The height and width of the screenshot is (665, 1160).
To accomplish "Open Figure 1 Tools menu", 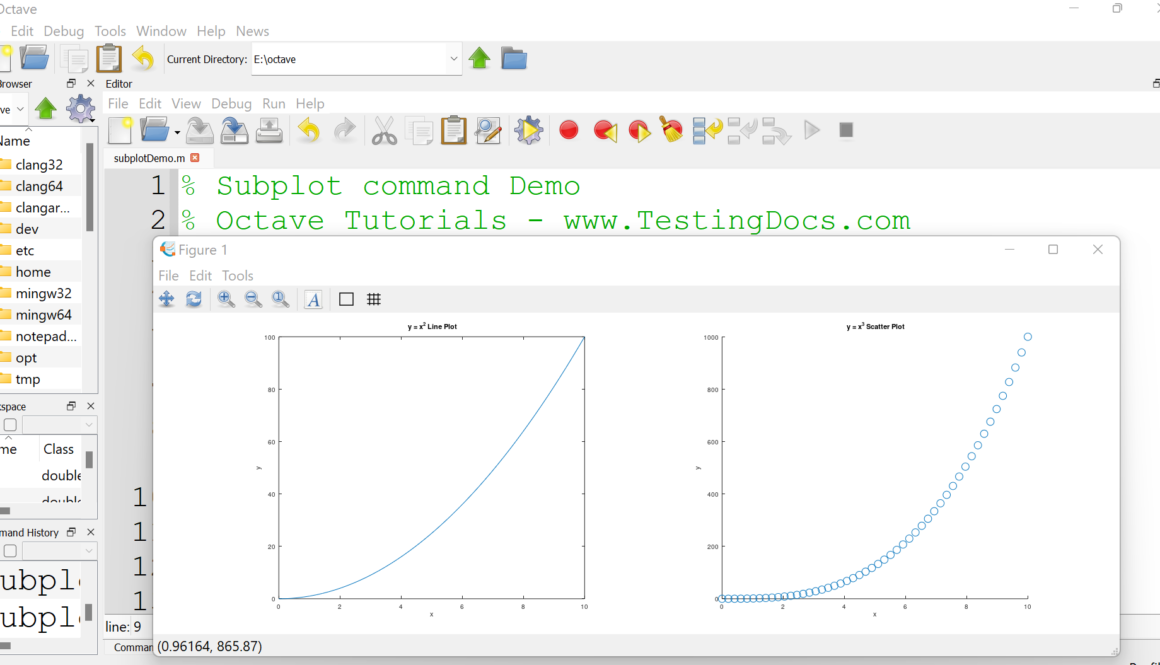I will coord(237,275).
